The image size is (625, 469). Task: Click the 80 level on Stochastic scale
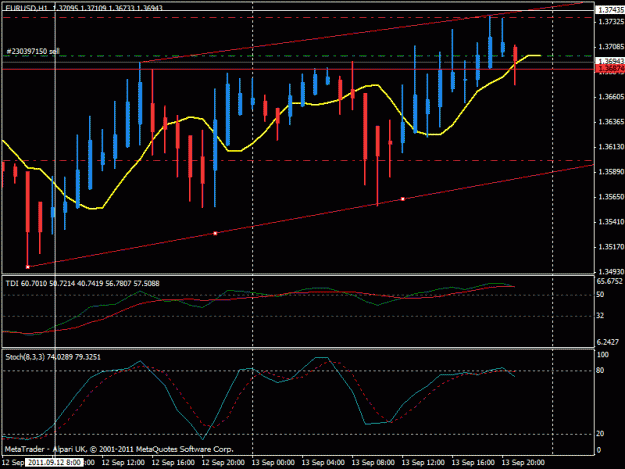click(x=600, y=371)
